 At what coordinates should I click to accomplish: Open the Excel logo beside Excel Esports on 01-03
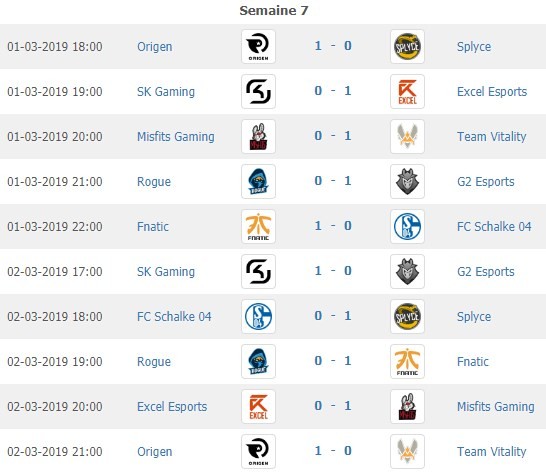(x=407, y=92)
